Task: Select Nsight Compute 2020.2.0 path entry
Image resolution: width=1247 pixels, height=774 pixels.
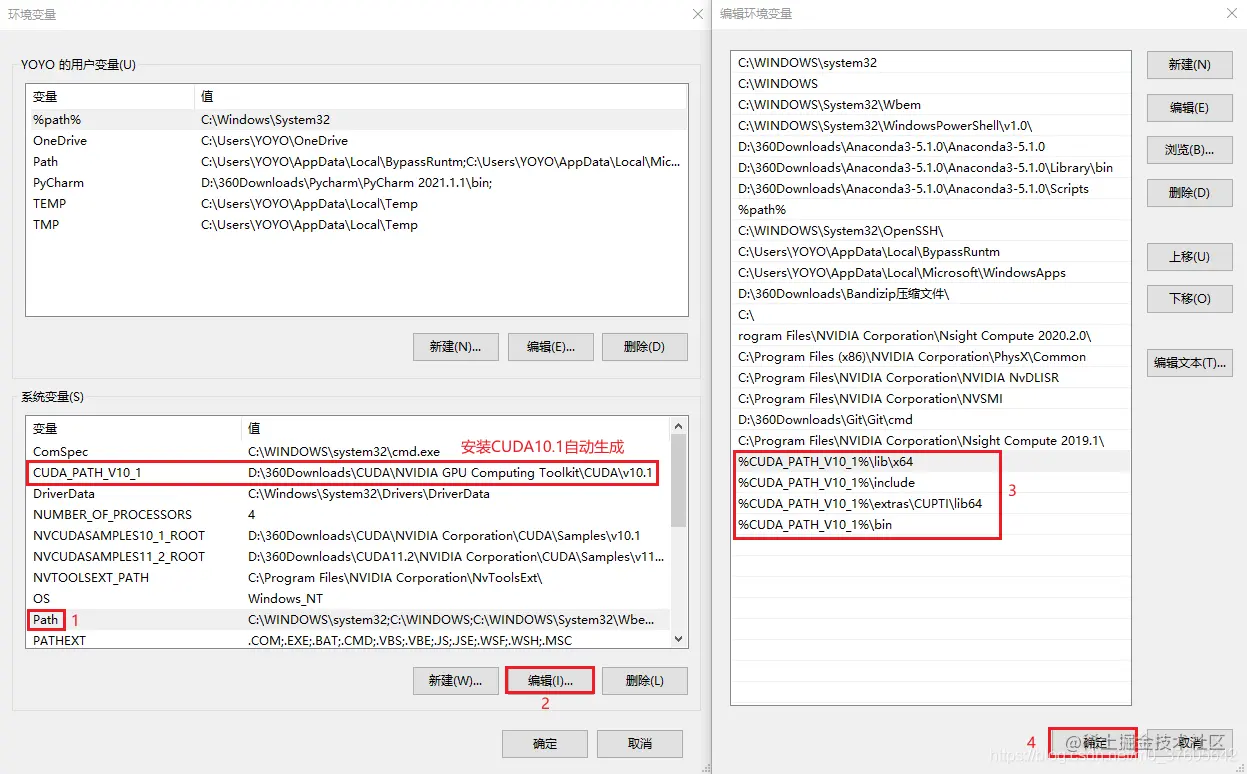Action: pos(931,335)
